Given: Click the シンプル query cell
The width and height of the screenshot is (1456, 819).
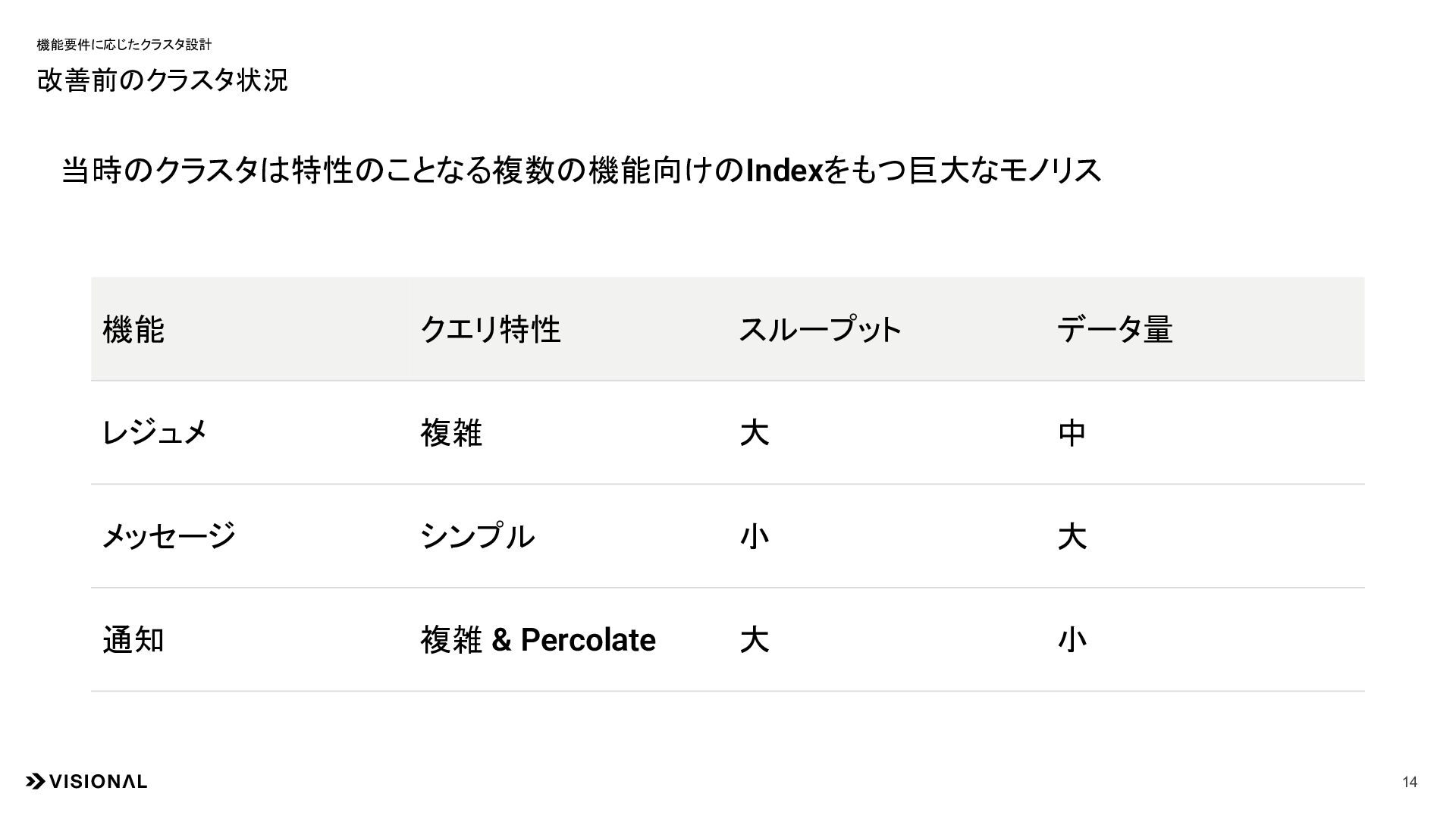Looking at the screenshot, I should (477, 536).
